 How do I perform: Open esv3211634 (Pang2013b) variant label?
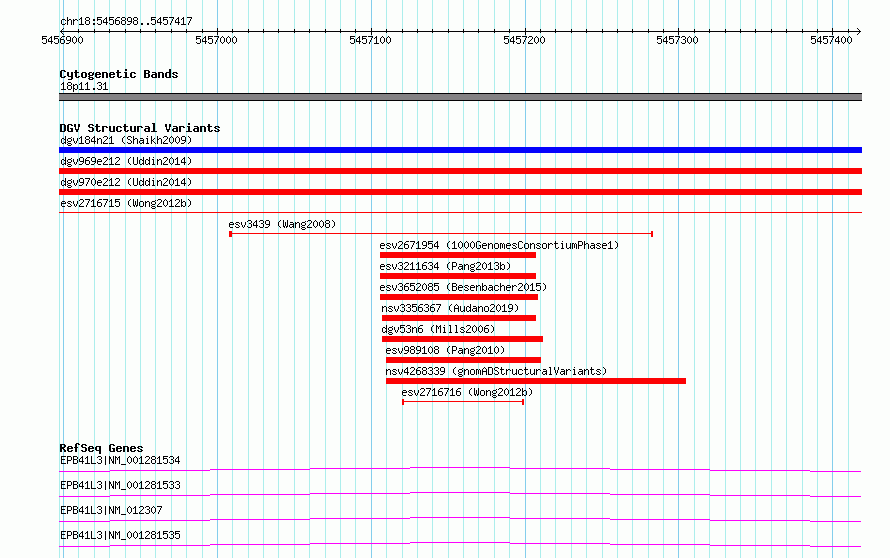click(x=445, y=266)
